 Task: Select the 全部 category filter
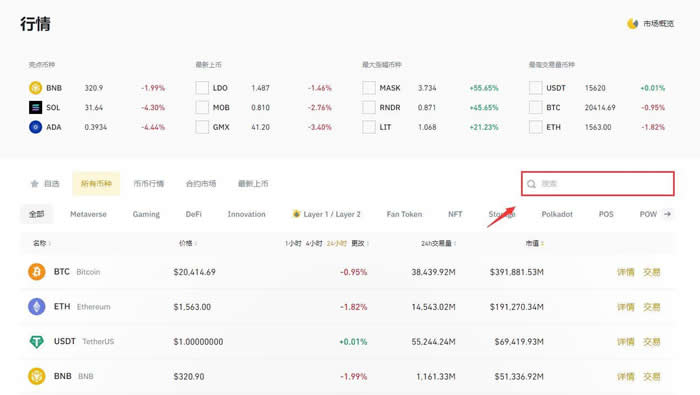point(37,214)
